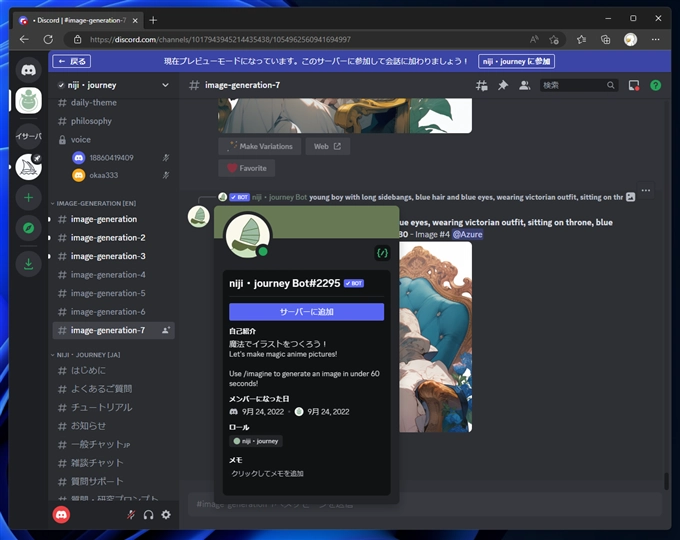680x540 pixels.
Task: Open the チュートリアル channel
Action: point(114,407)
